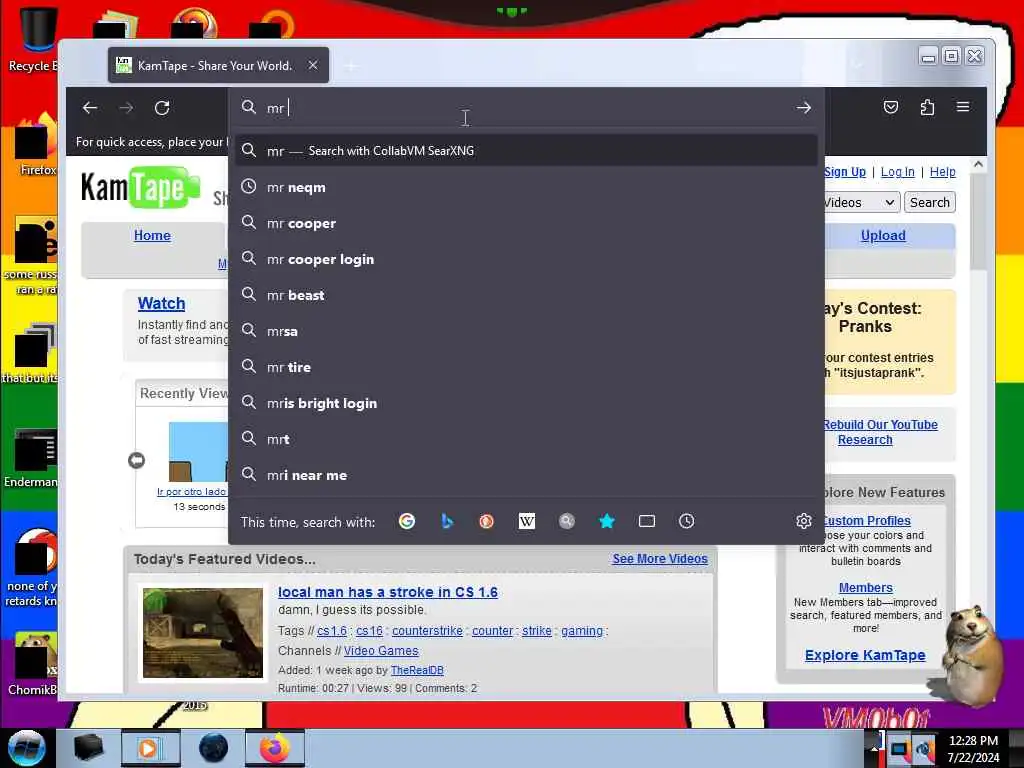The height and width of the screenshot is (768, 1024).
Task: Click the cs1.6 tag link
Action: [332, 631]
